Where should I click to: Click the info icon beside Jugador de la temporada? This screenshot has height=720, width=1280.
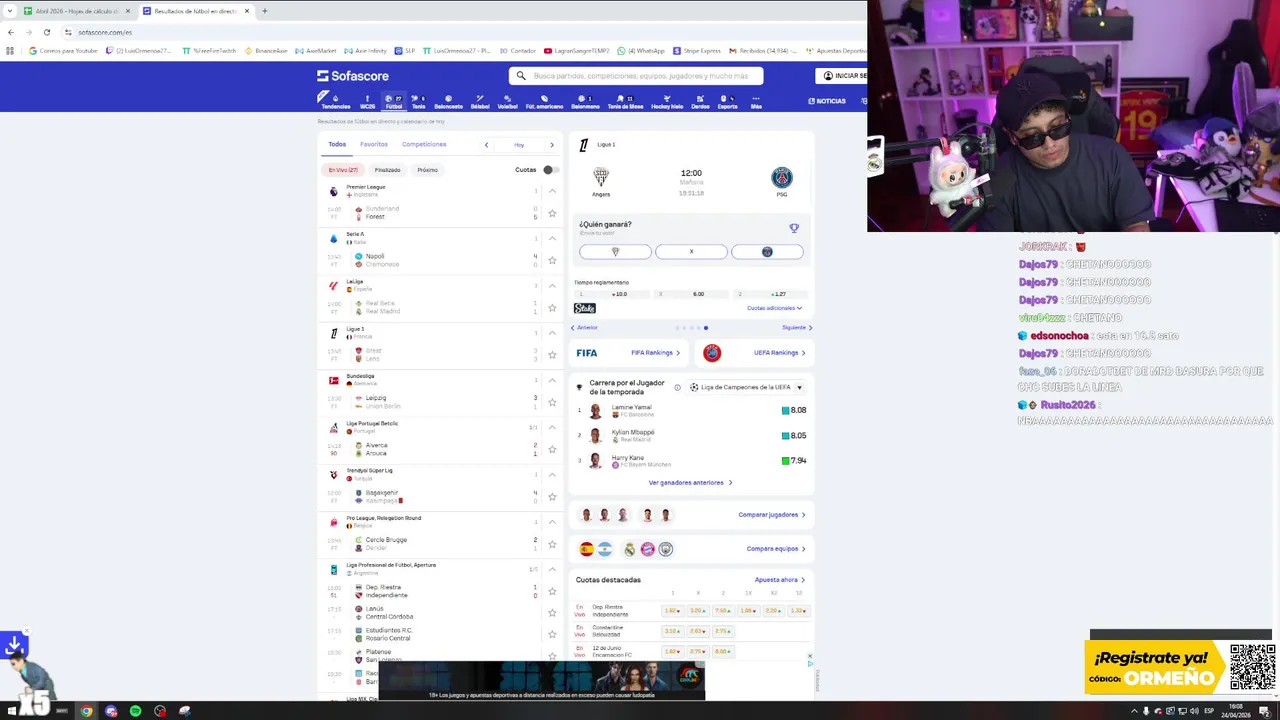pos(677,387)
